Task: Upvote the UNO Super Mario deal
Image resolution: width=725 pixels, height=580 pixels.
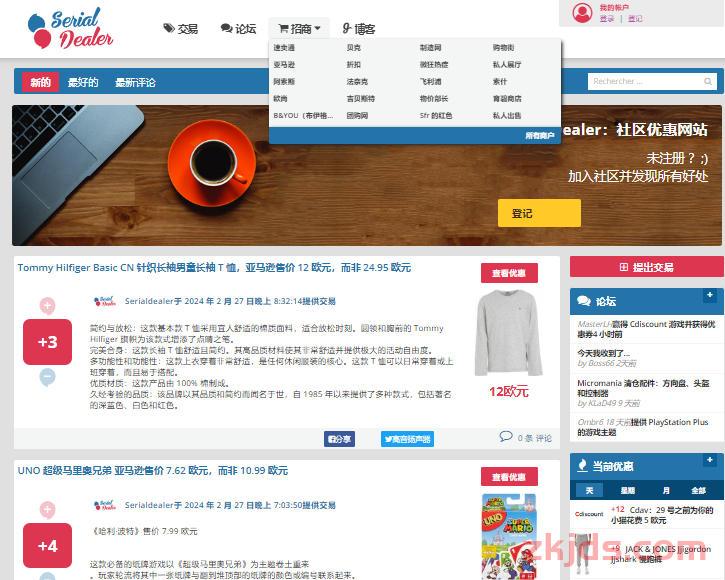Action: point(47,510)
